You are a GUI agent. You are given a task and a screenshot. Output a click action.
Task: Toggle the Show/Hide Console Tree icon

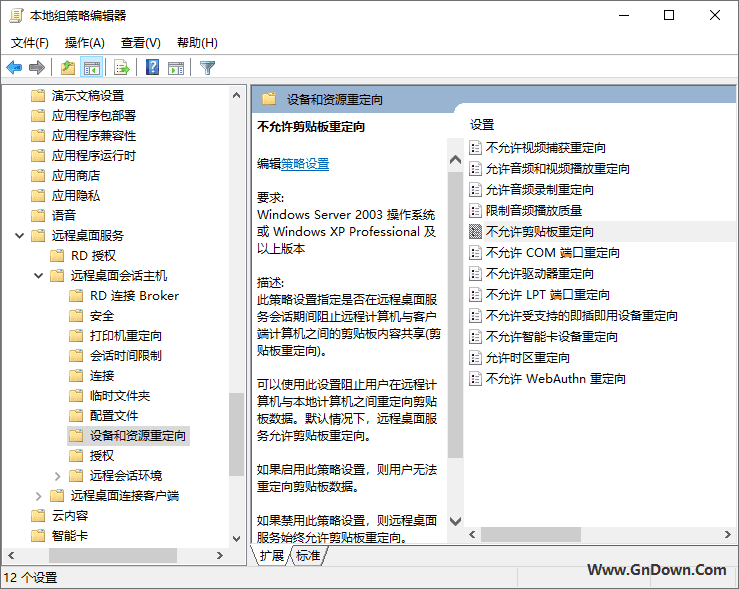[x=92, y=68]
